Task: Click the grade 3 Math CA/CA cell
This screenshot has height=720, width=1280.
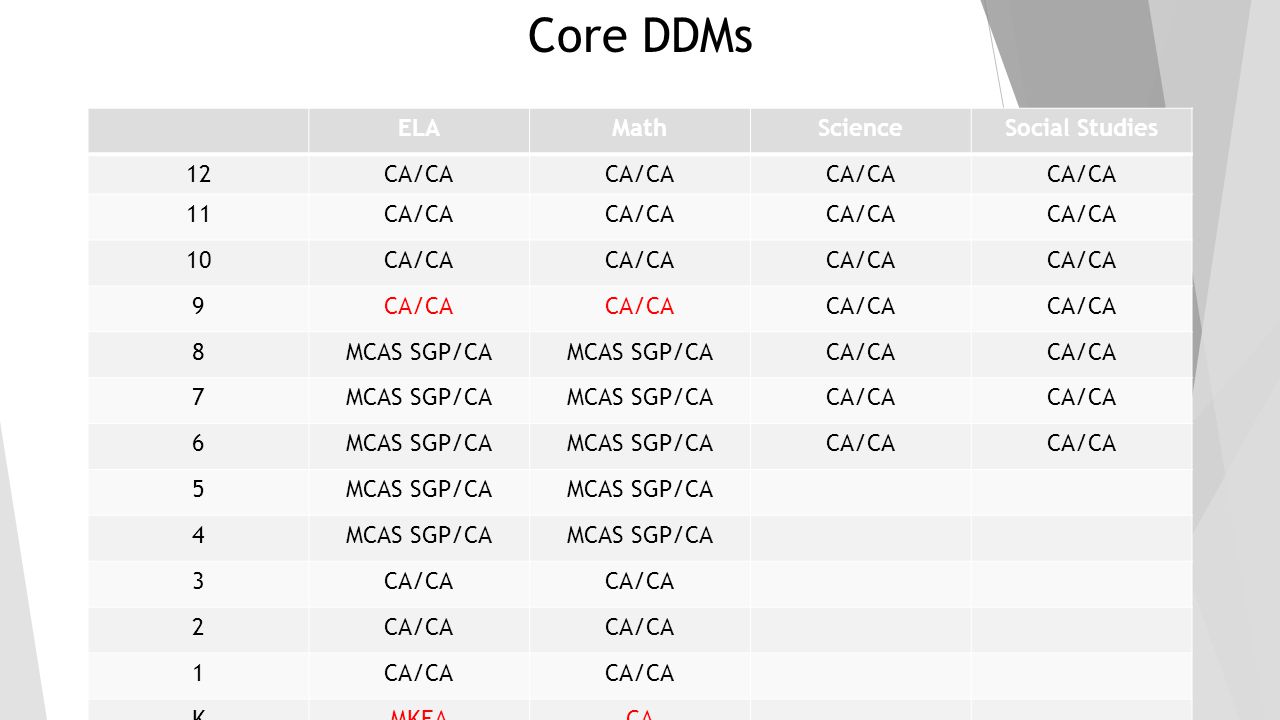Action: (640, 583)
